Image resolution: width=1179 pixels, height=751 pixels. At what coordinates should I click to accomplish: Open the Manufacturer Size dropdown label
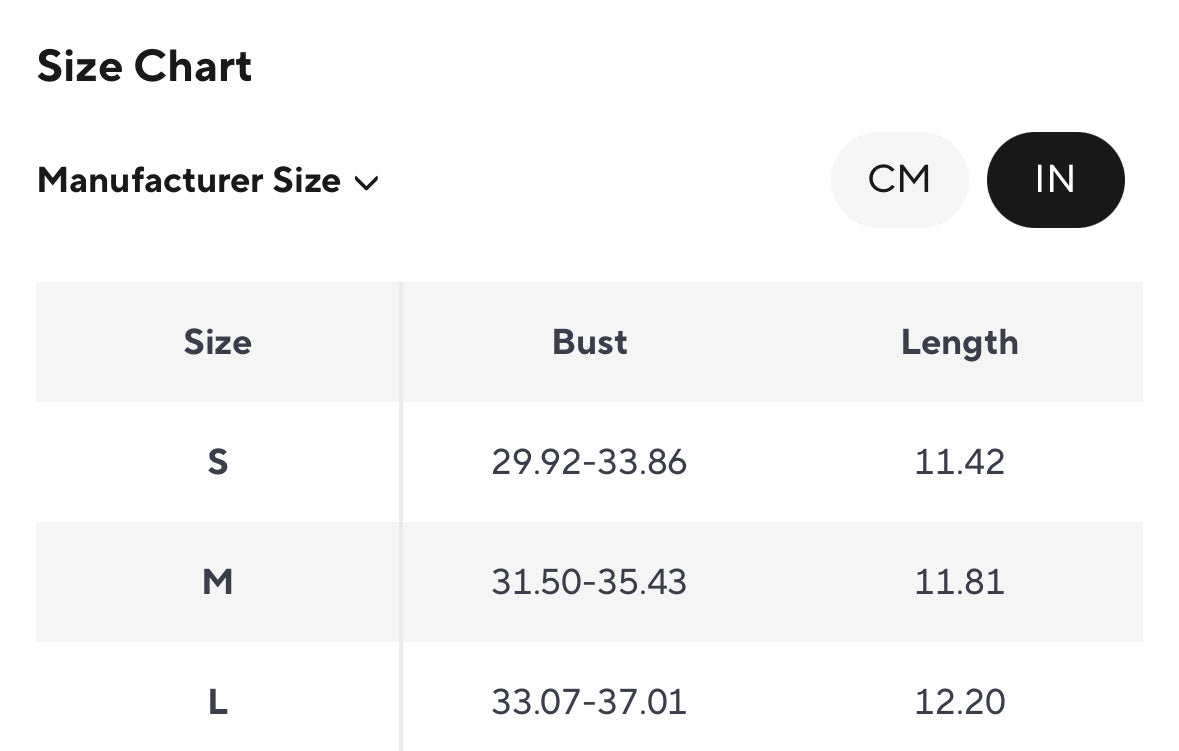[x=189, y=181]
